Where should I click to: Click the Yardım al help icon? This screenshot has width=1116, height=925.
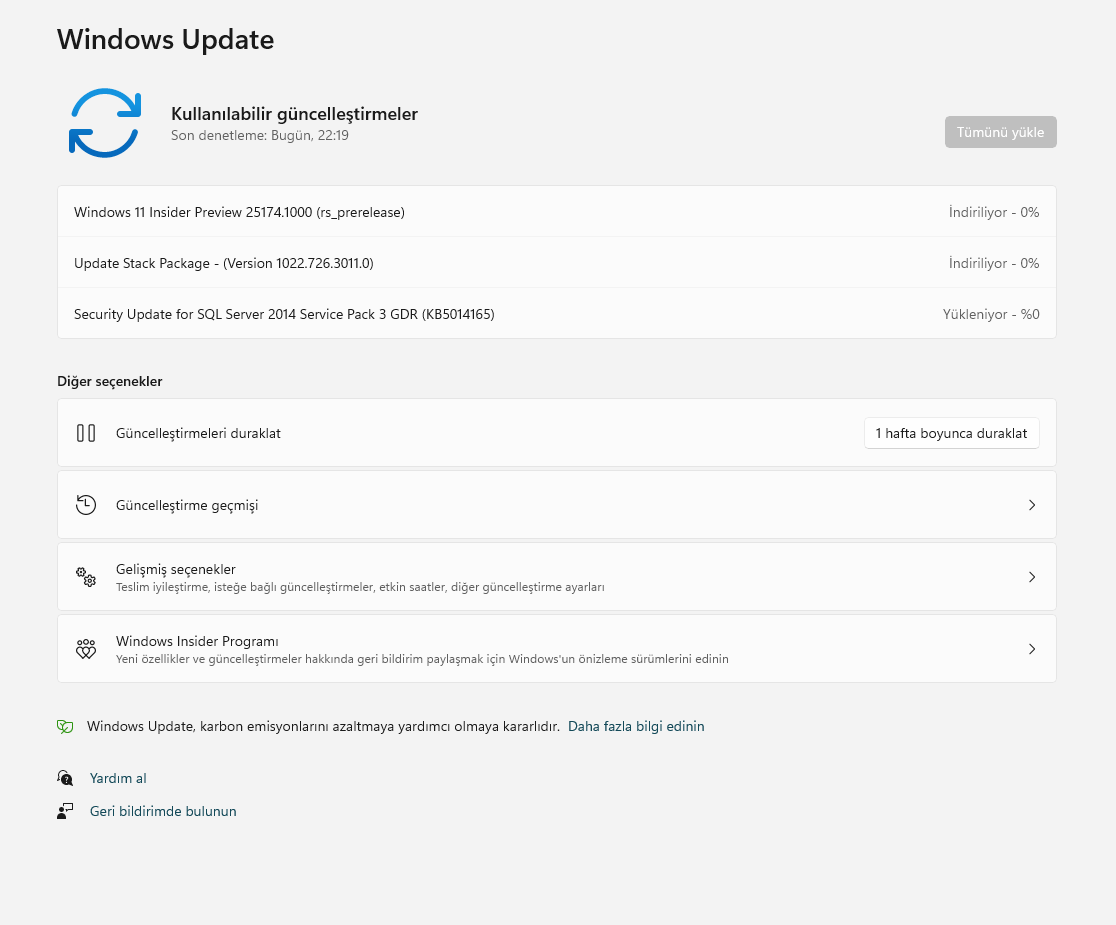click(65, 778)
